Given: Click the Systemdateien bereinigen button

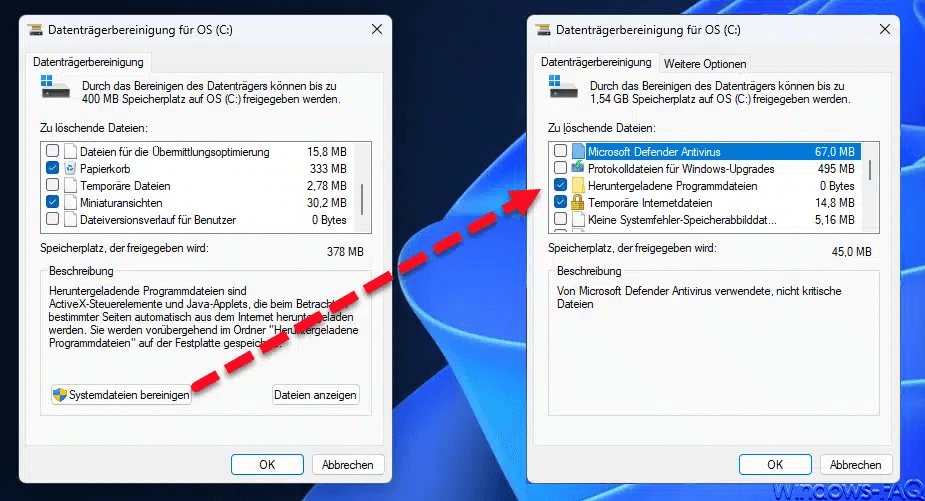Looking at the screenshot, I should click(121, 395).
